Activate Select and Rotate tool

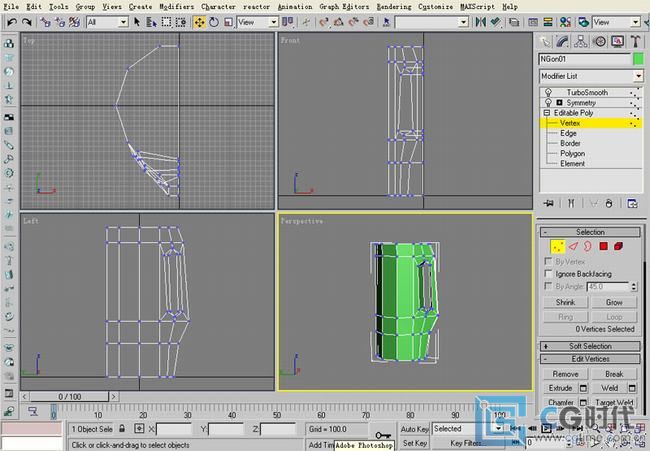214,22
